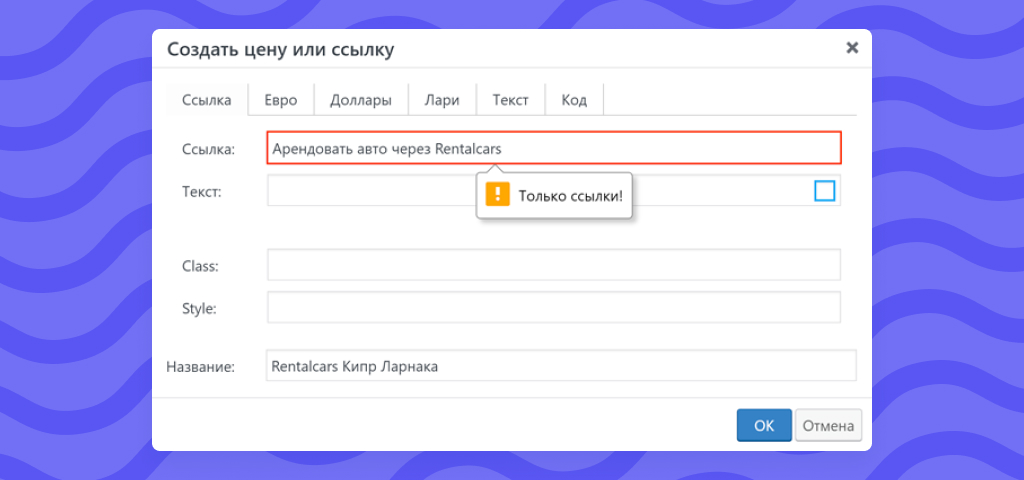The height and width of the screenshot is (480, 1024).
Task: Click into the Class input field
Action: [553, 265]
